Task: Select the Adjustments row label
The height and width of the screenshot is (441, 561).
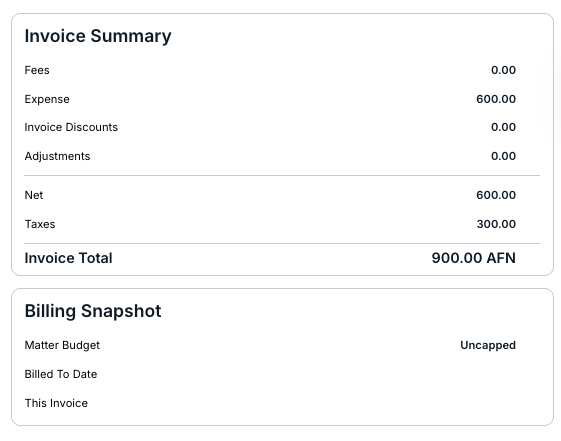Action: [57, 156]
